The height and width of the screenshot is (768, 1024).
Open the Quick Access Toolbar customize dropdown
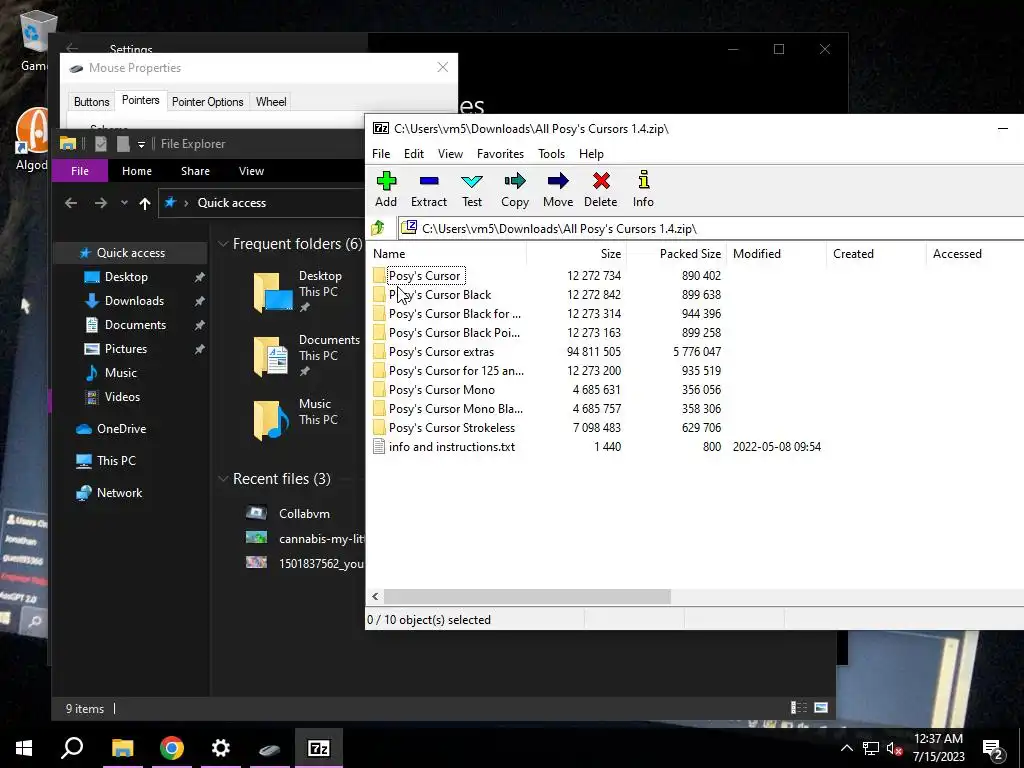[141, 144]
